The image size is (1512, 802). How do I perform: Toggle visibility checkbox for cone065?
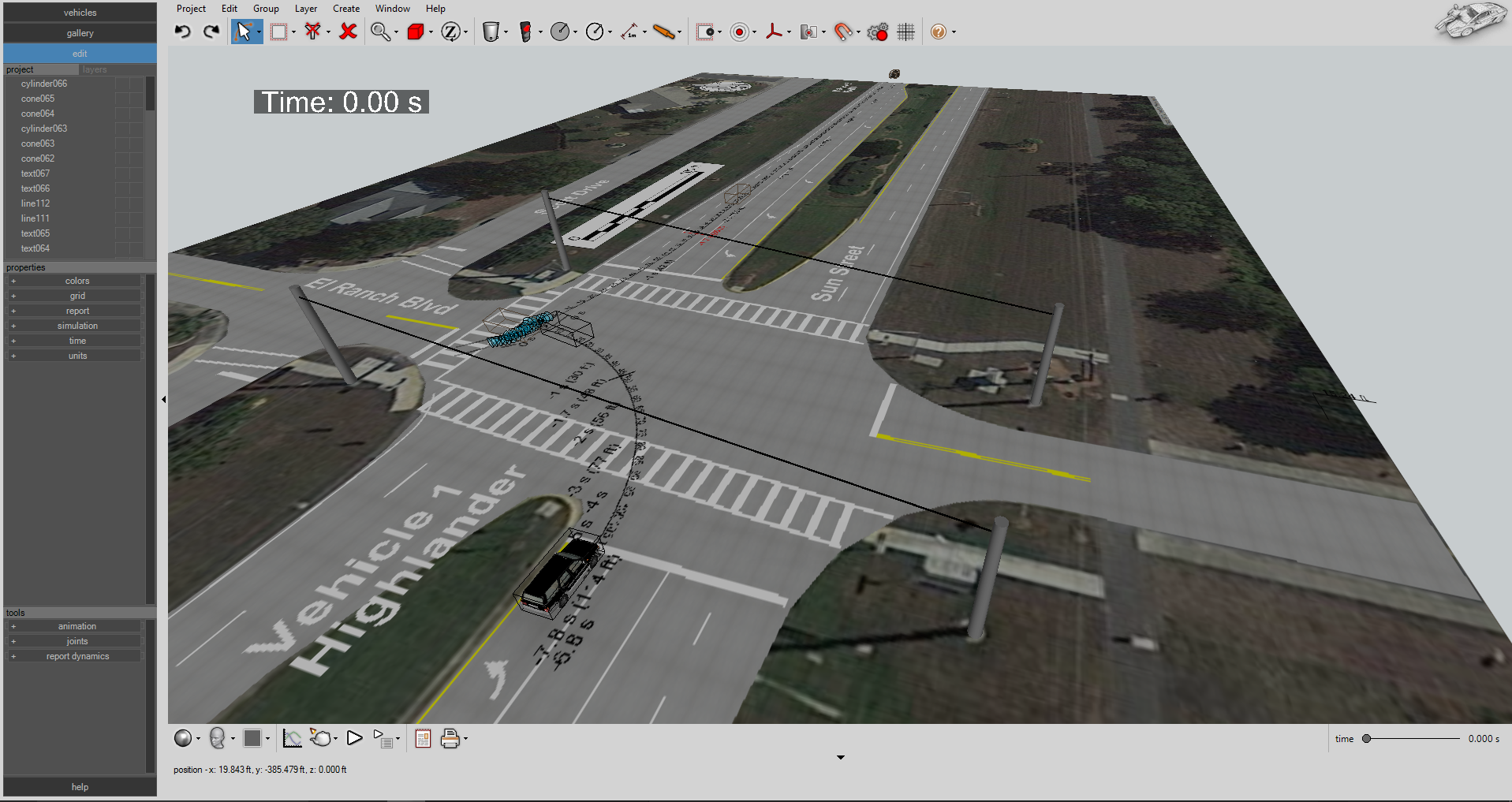pyautogui.click(x=122, y=99)
